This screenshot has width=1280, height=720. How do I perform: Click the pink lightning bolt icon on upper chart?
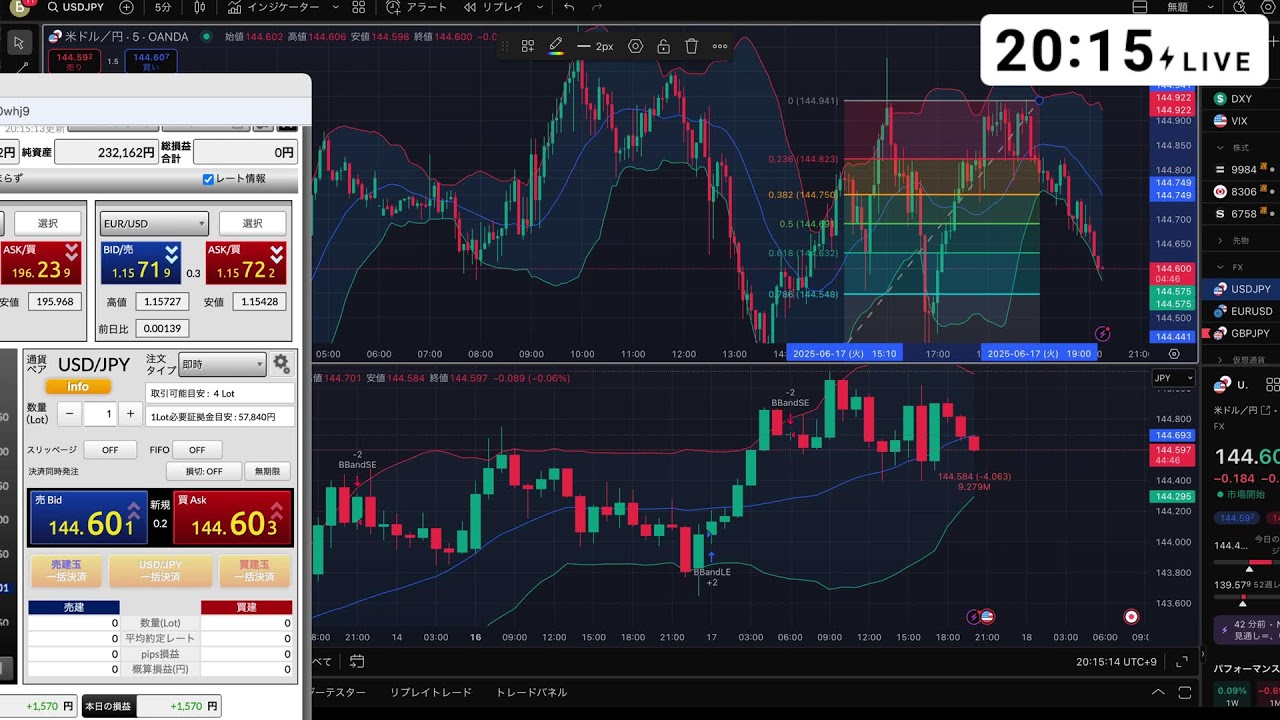1103,334
